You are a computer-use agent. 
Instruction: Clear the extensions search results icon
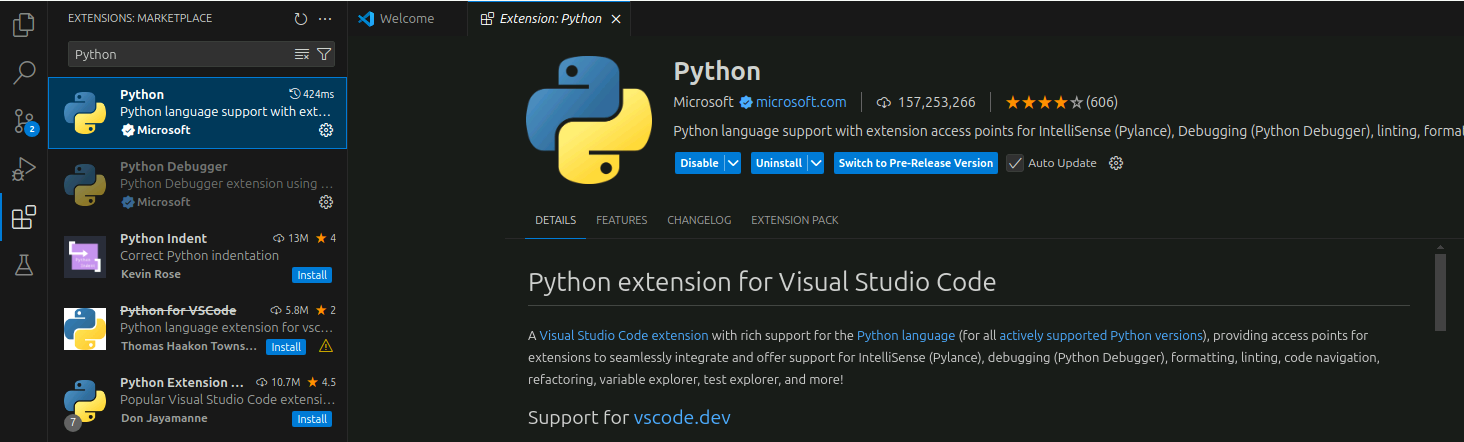pos(302,54)
